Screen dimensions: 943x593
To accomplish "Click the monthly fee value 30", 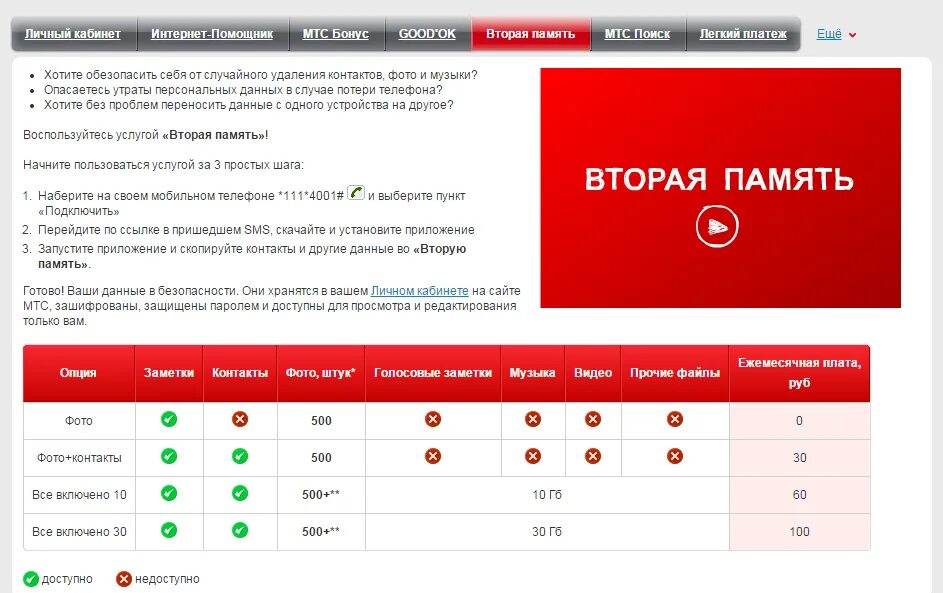I will click(x=799, y=458).
